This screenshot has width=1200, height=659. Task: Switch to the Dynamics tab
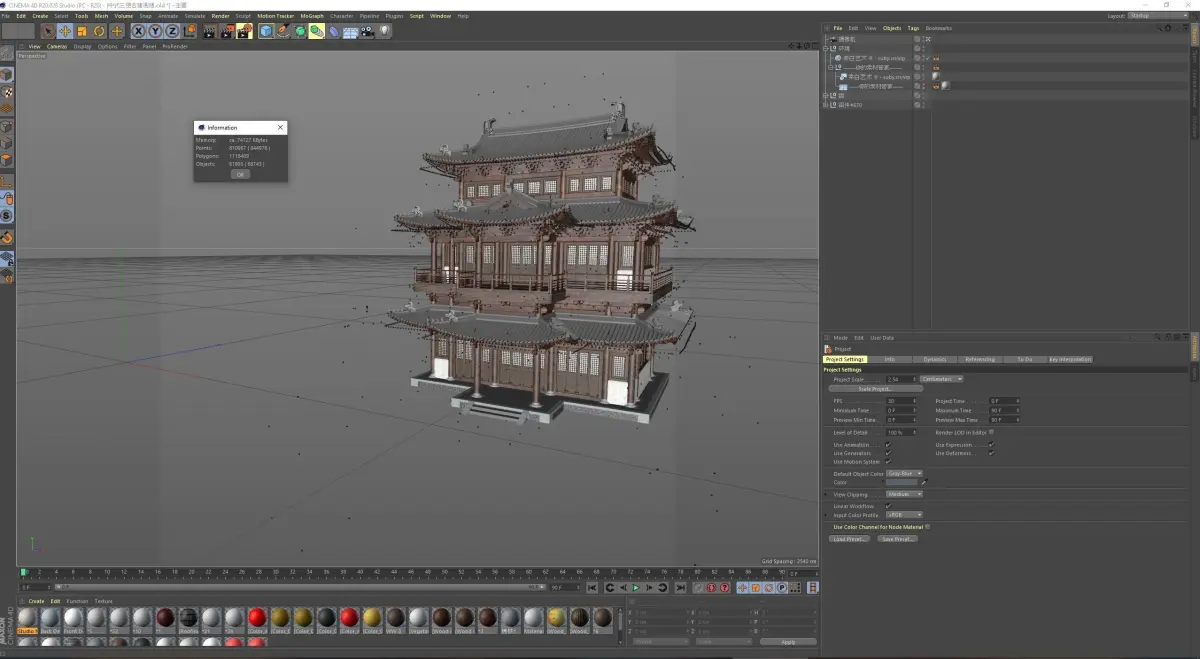click(x=935, y=359)
